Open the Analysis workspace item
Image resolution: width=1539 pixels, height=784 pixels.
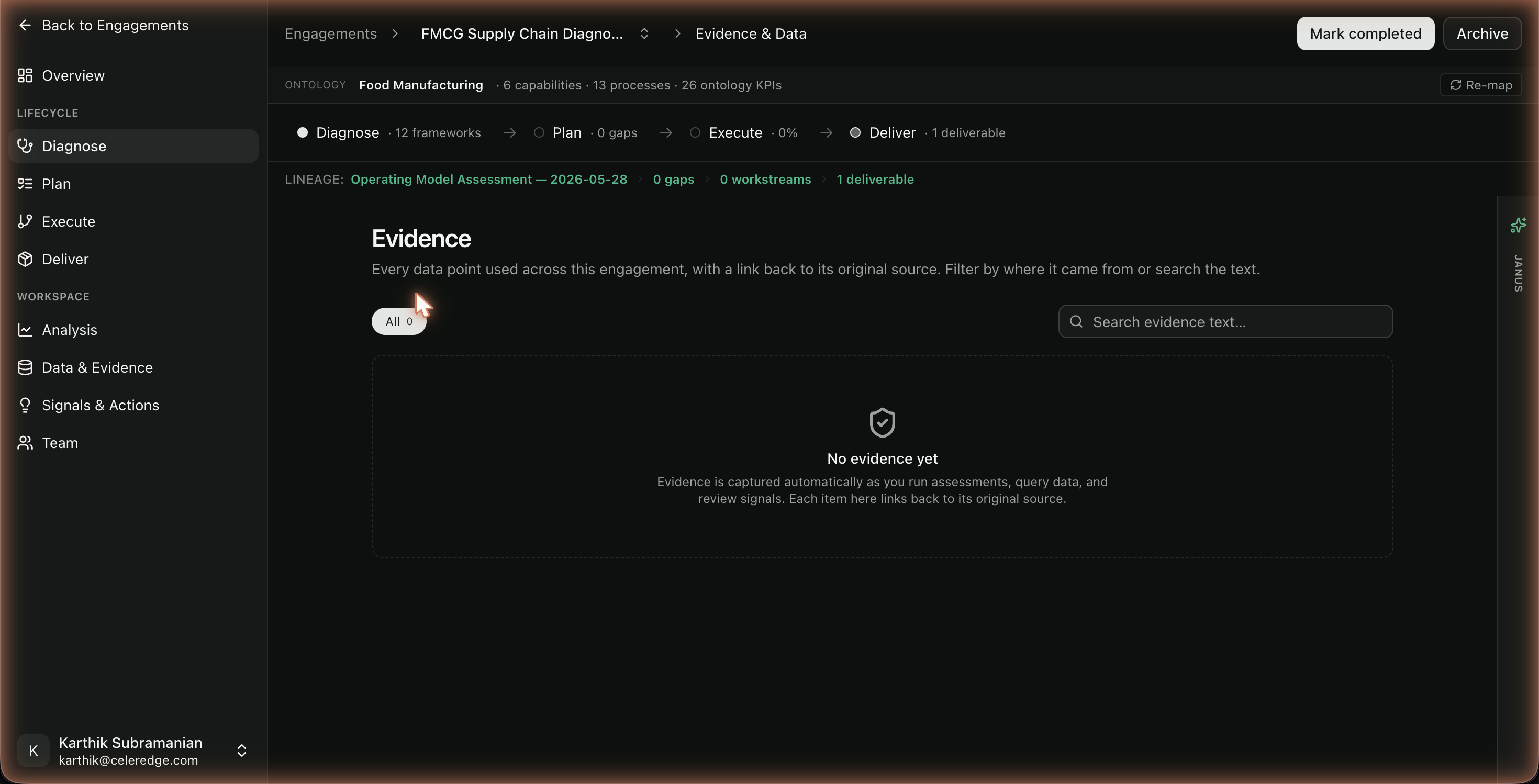coord(132,330)
